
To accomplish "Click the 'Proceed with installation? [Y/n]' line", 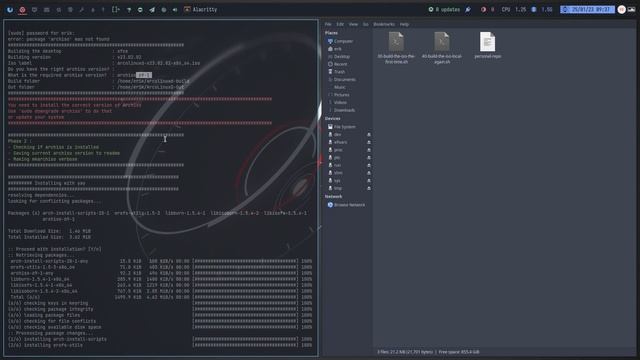I will pos(55,249).
